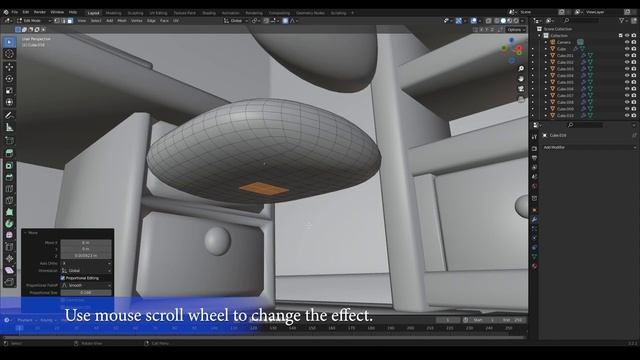Hide the Camera object in the outliner
This screenshot has height=360, width=640.
point(627,42)
